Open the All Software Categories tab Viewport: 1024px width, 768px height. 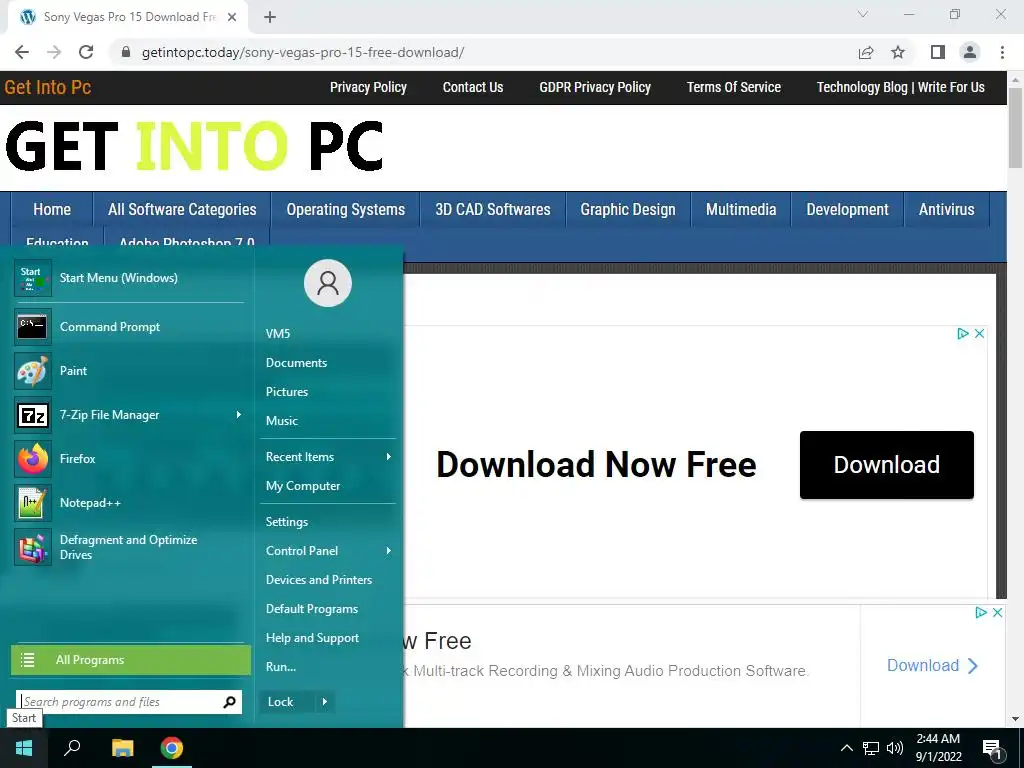click(182, 210)
